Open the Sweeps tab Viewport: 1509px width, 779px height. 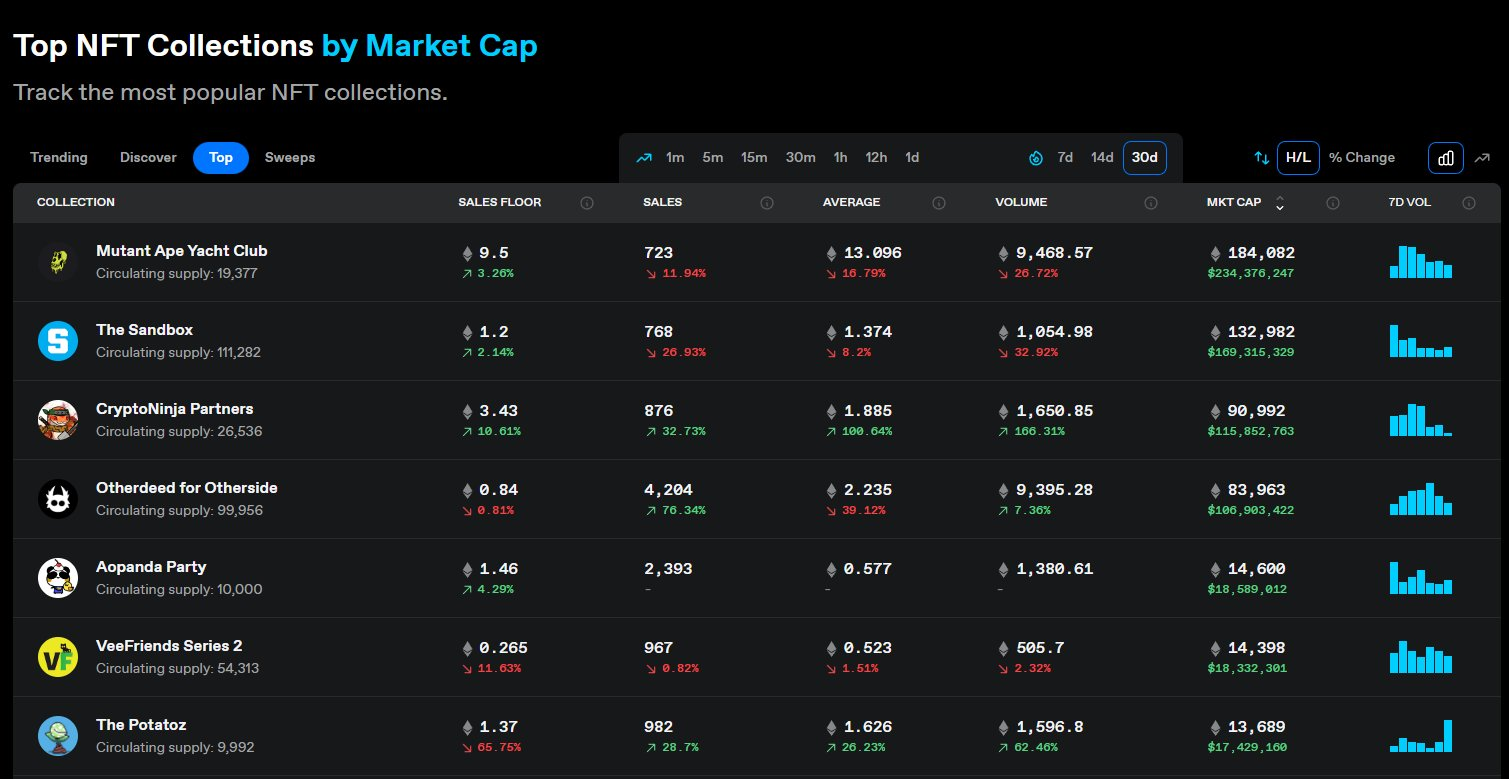coord(290,158)
